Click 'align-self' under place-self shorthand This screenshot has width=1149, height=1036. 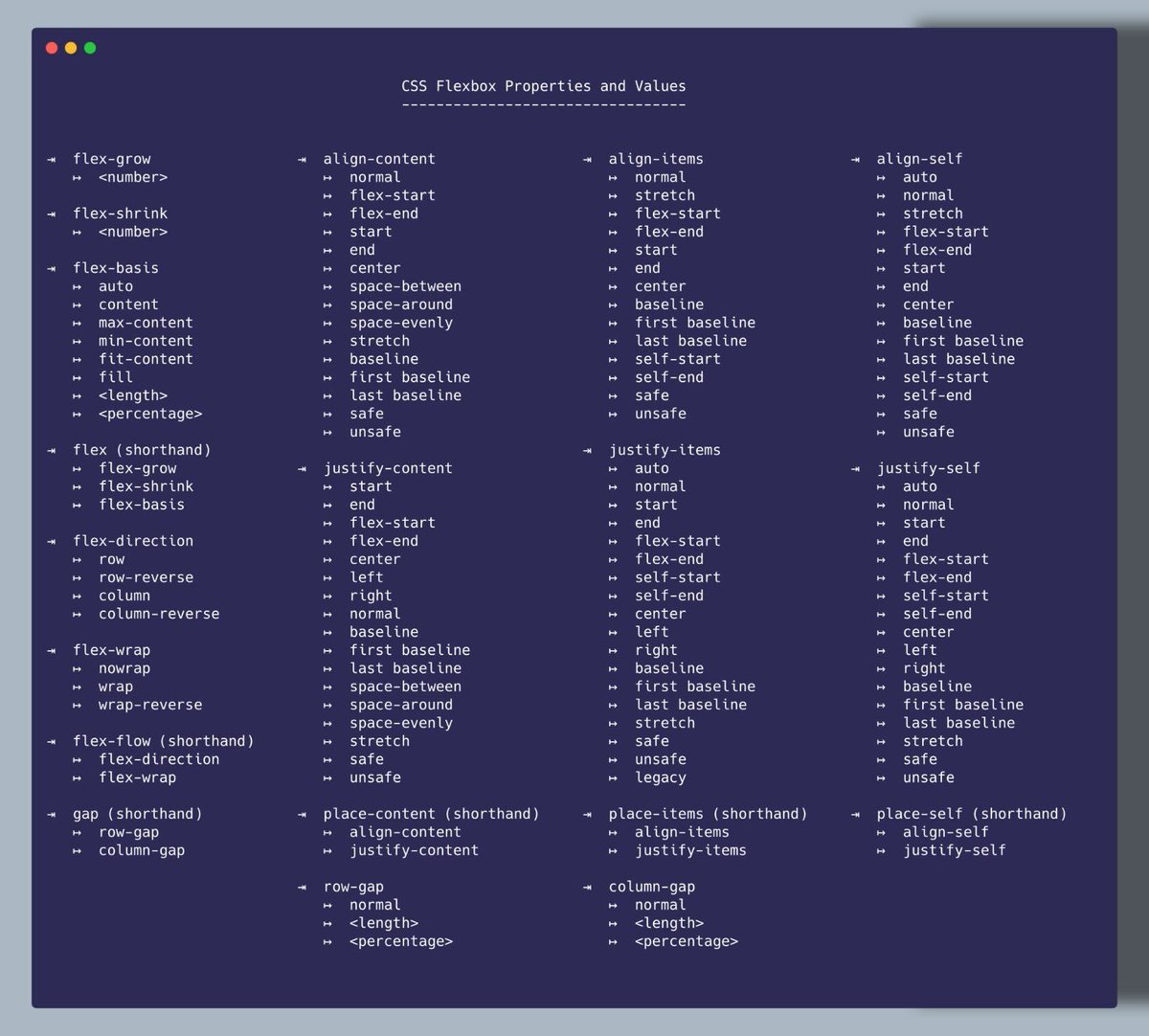(946, 832)
